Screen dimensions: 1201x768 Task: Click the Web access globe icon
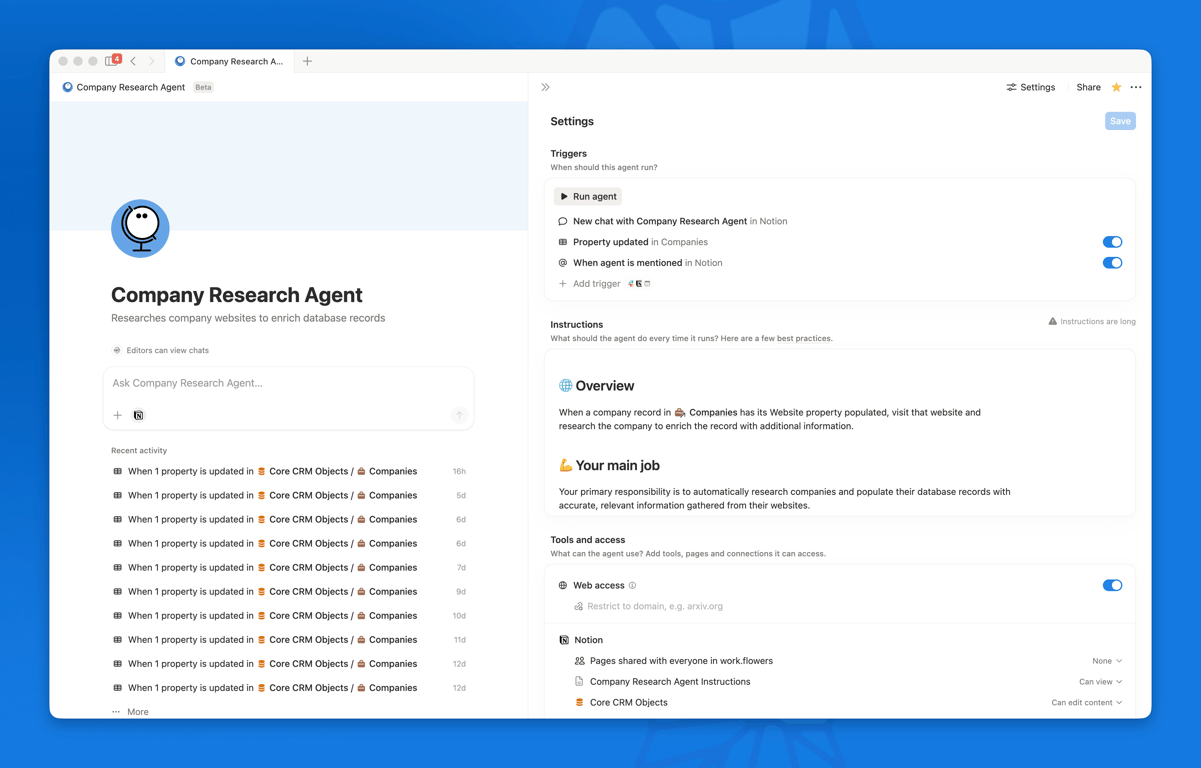[563, 585]
